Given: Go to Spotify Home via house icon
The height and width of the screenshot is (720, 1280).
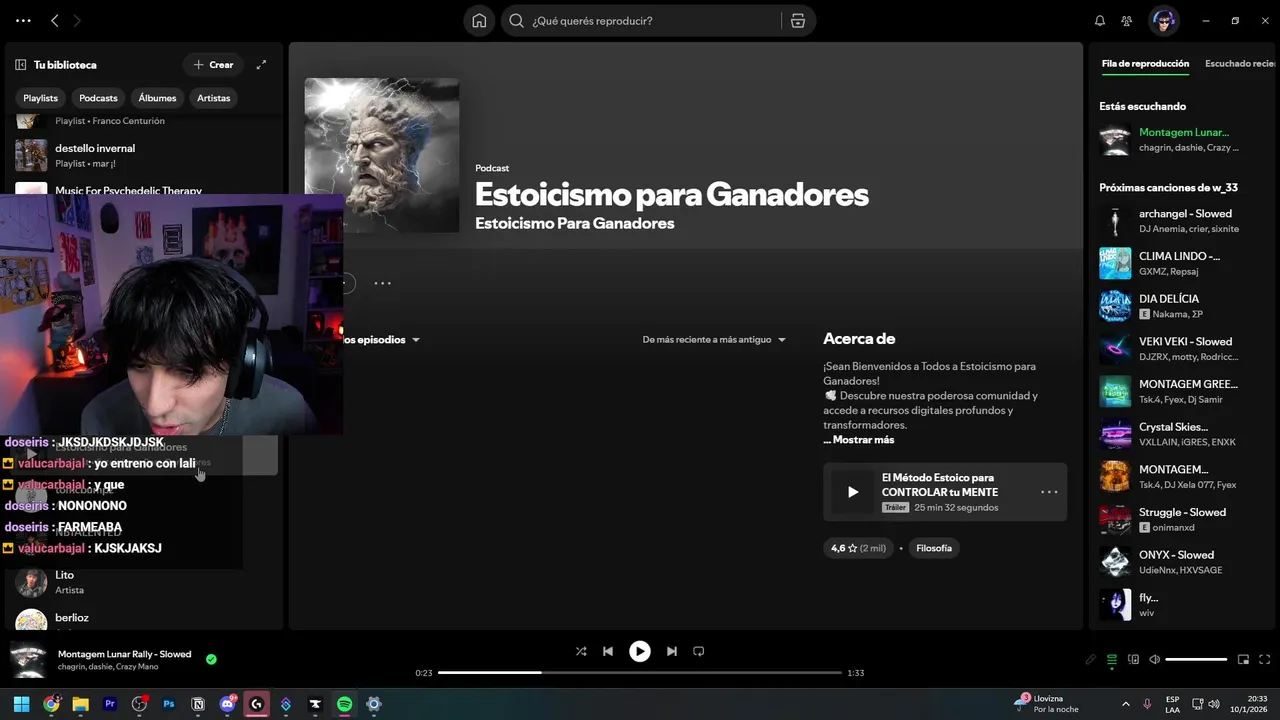Looking at the screenshot, I should pyautogui.click(x=479, y=21).
